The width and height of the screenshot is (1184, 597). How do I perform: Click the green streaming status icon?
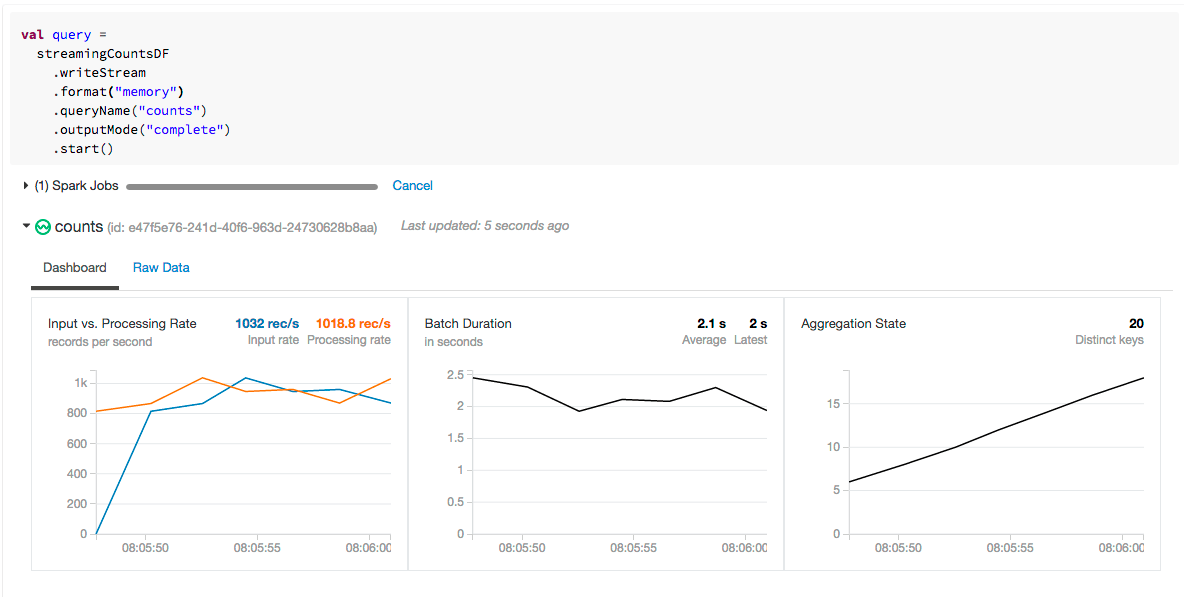pos(43,227)
